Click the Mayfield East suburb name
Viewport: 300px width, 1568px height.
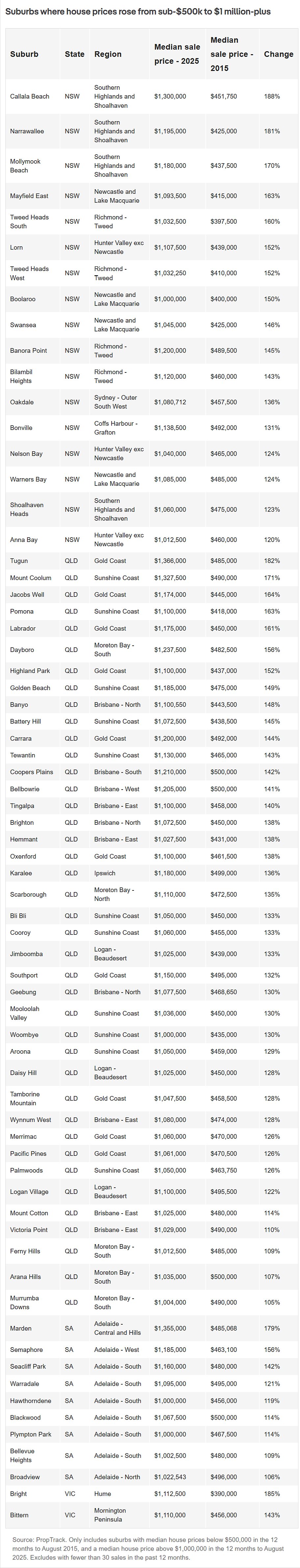(29, 196)
